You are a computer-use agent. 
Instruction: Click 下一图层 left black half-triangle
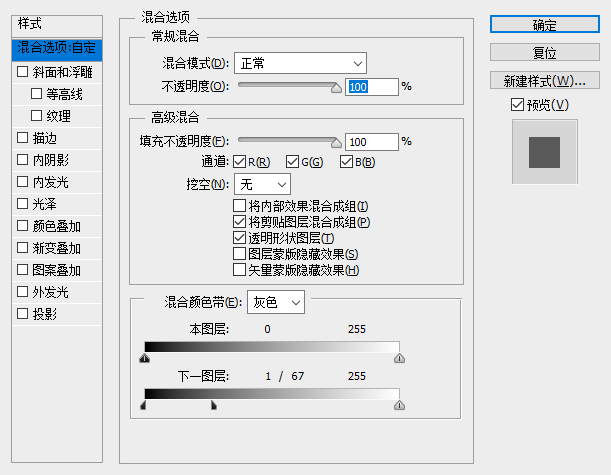(143, 405)
